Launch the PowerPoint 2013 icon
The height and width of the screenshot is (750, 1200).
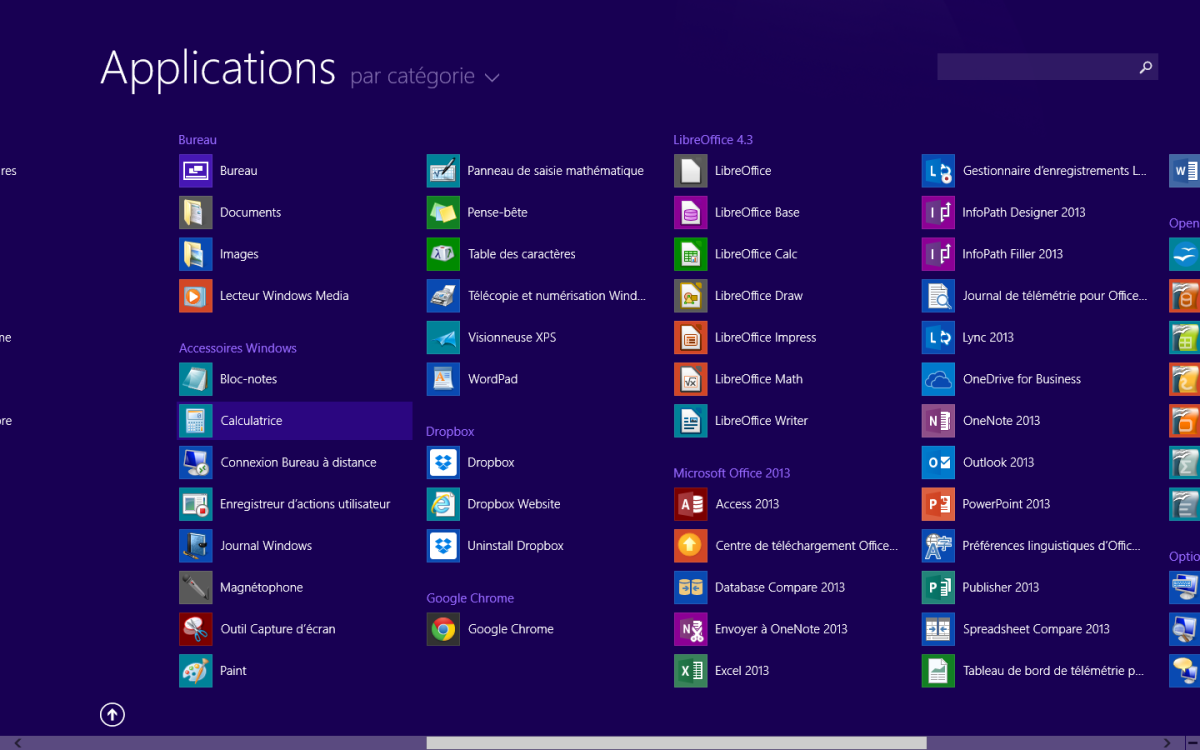(938, 504)
